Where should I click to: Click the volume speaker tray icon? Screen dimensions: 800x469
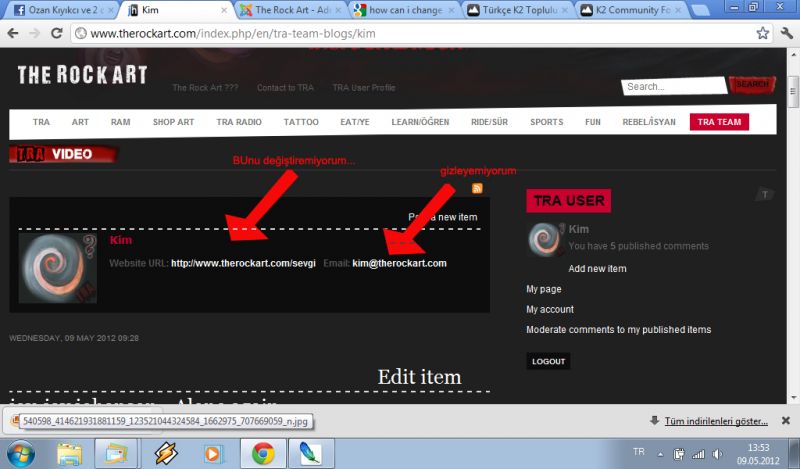click(x=718, y=454)
